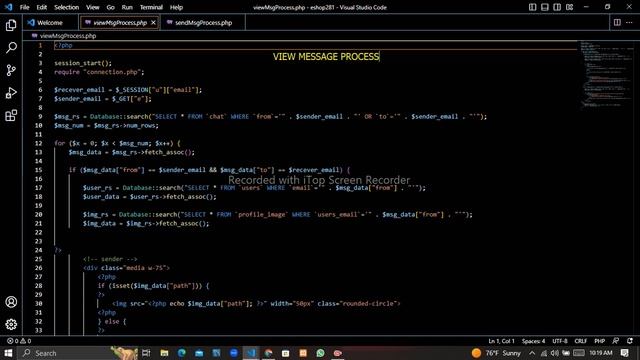This screenshot has width=640, height=360.
Task: Select language mode PHP in status bar
Action: click(x=600, y=341)
